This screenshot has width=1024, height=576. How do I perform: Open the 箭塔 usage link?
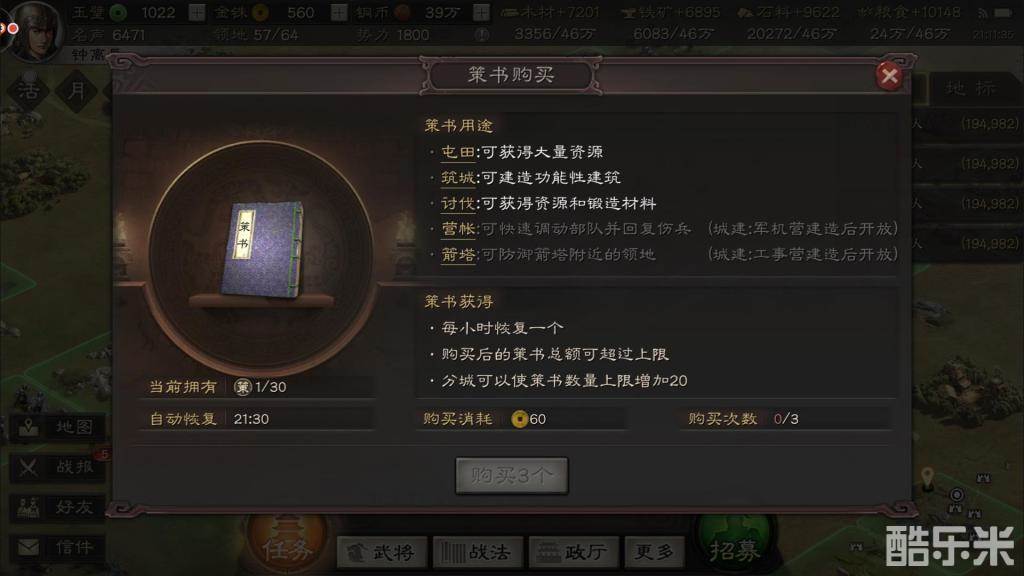tap(458, 255)
